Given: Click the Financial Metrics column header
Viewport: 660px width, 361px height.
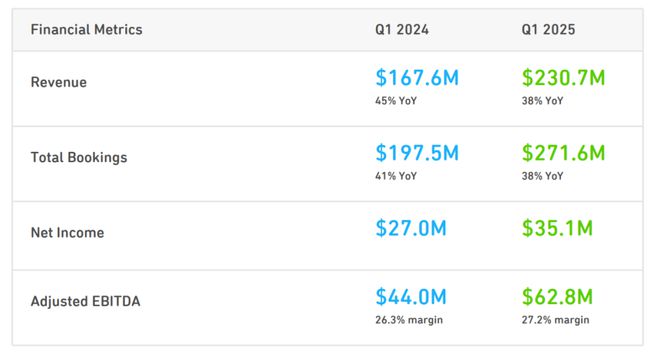Looking at the screenshot, I should coord(86,29).
